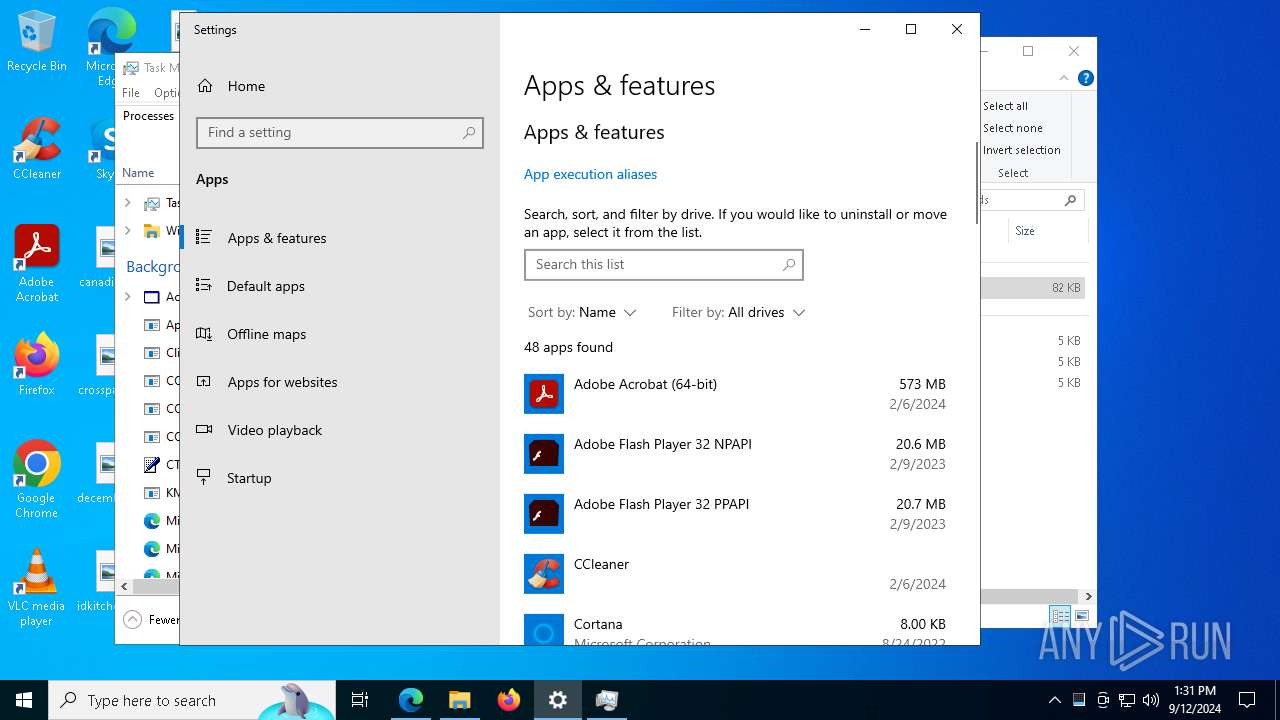Click Firefox desktop shortcut
The width and height of the screenshot is (1280, 720).
pos(37,365)
